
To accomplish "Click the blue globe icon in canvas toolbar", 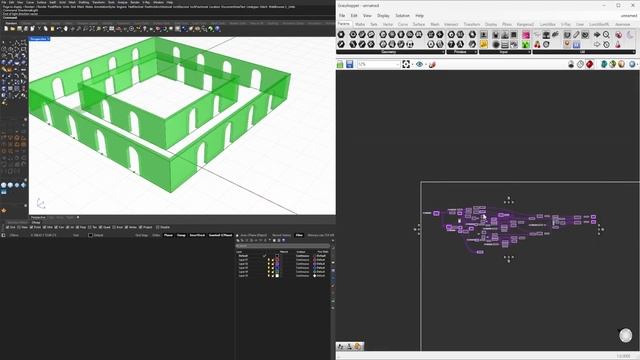I will [632, 64].
